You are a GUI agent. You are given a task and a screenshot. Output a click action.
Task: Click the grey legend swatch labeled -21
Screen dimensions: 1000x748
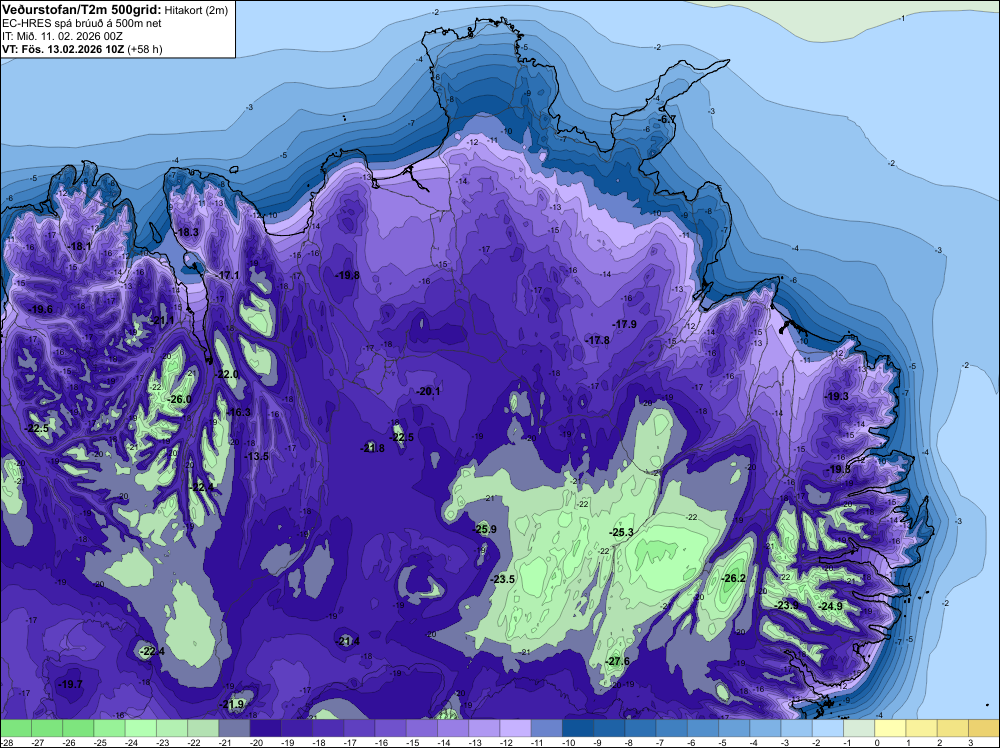point(234,728)
